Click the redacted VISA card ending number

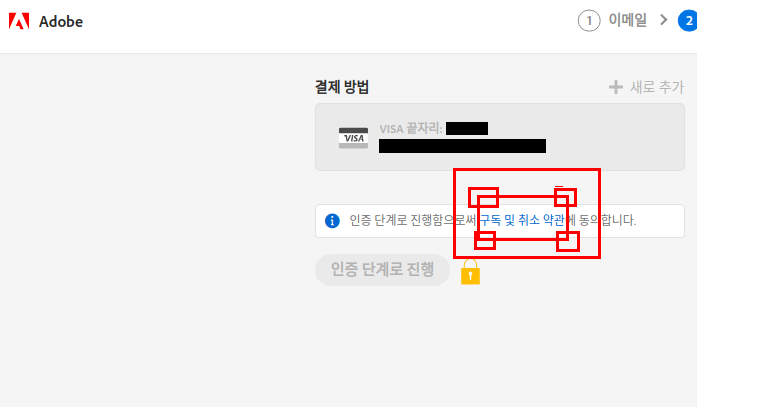(467, 129)
